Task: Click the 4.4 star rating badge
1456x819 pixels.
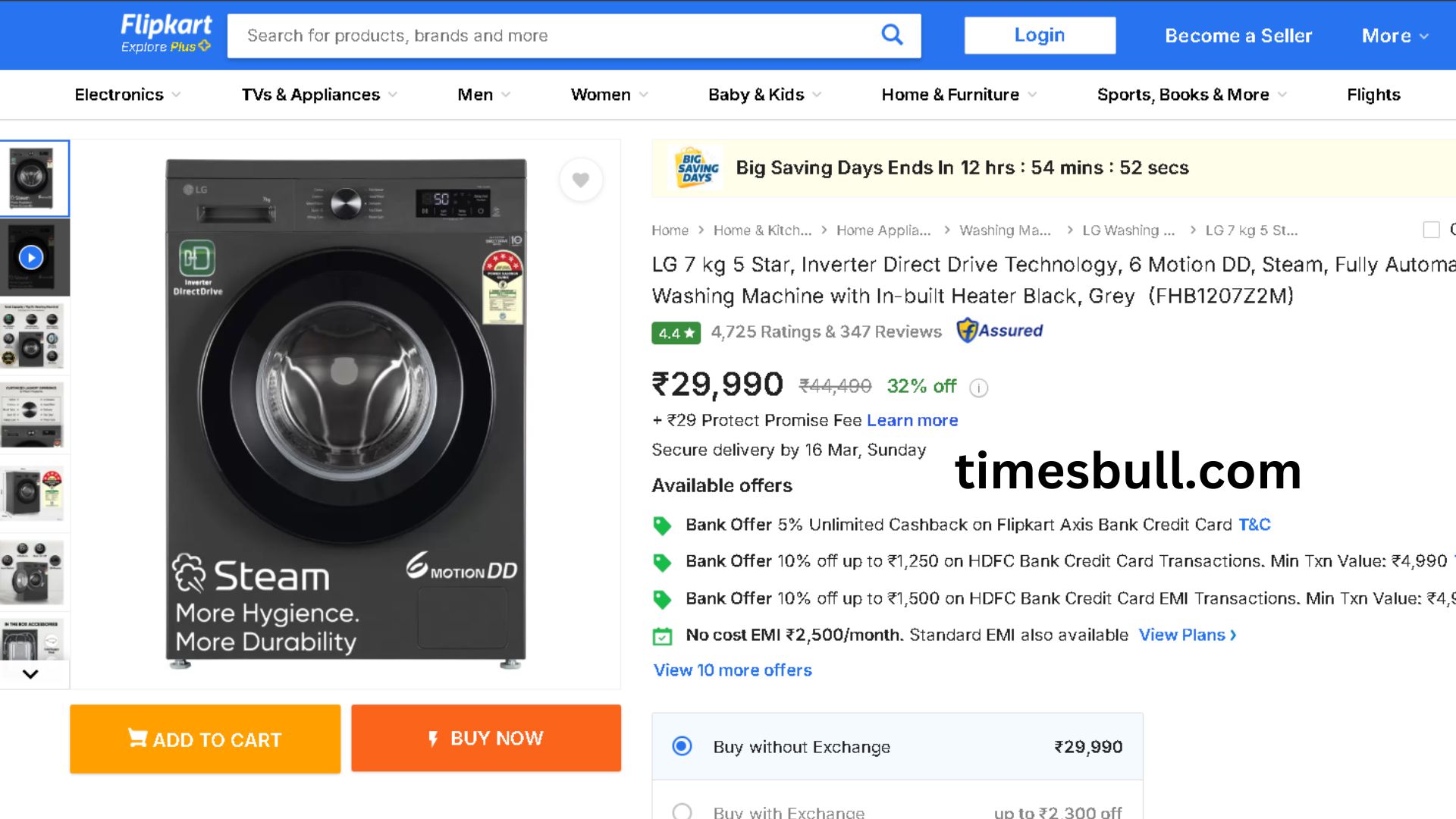Action: click(x=676, y=333)
